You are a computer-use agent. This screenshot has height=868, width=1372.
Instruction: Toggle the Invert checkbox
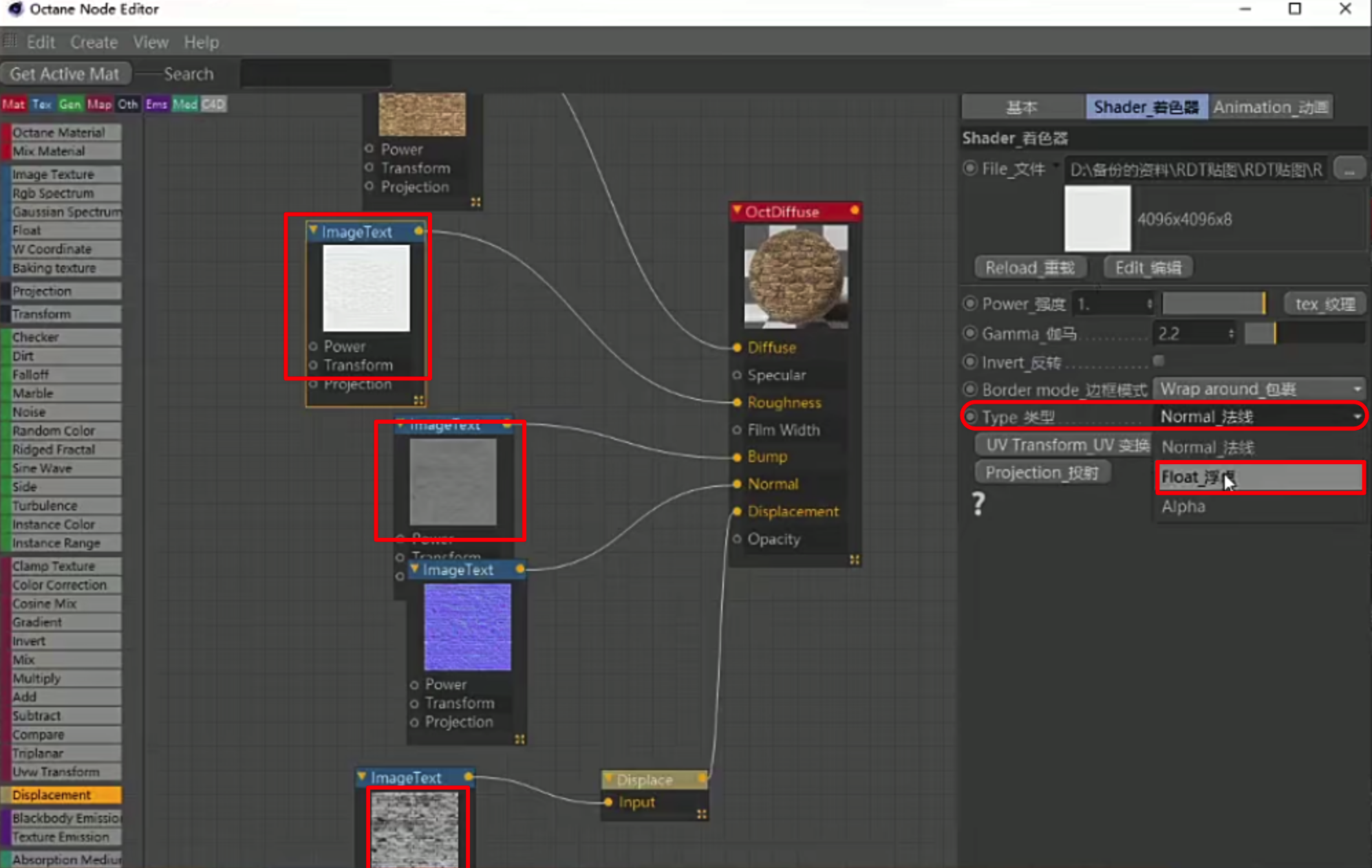click(1159, 361)
